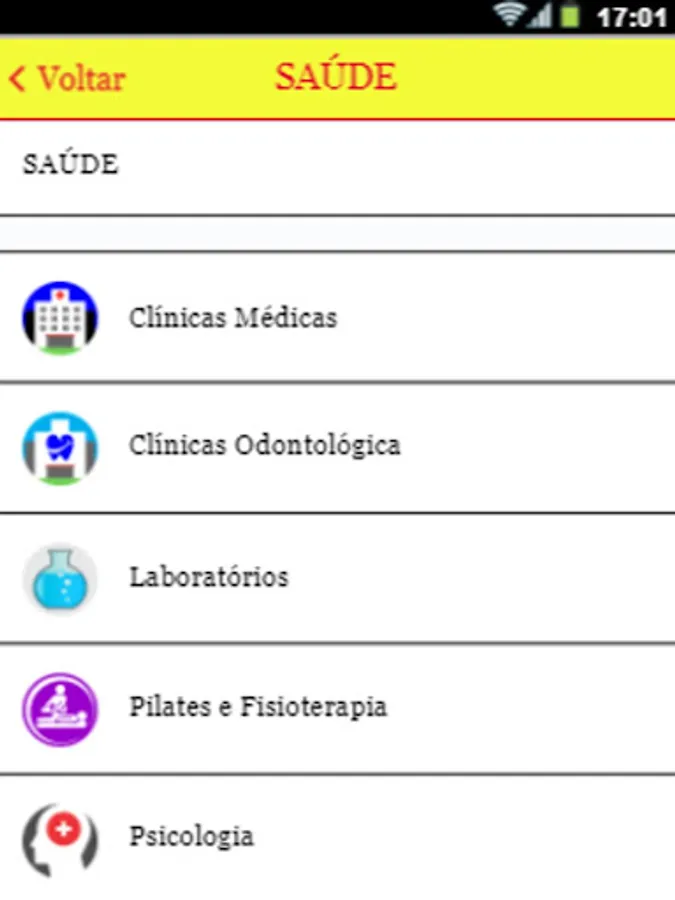Click the purple physiotherapy massage icon
Viewport: 675px width, 900px height.
coord(60,708)
